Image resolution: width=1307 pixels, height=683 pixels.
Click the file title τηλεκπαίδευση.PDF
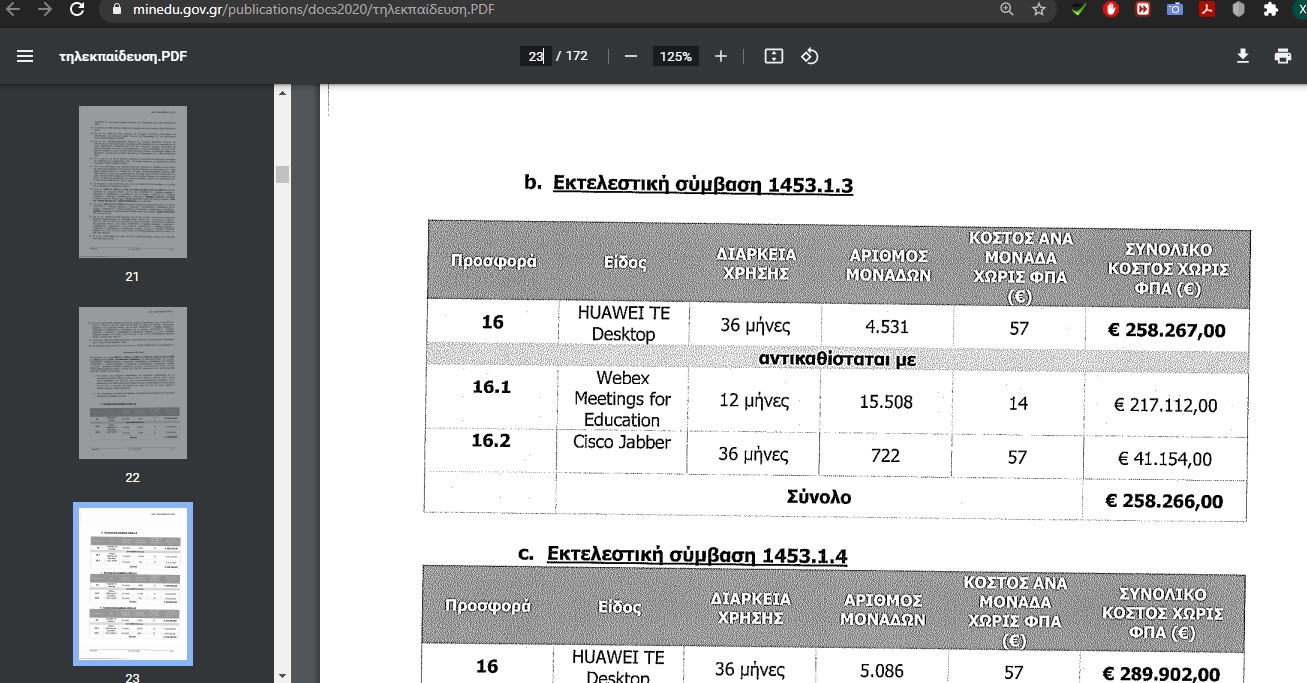(x=123, y=56)
